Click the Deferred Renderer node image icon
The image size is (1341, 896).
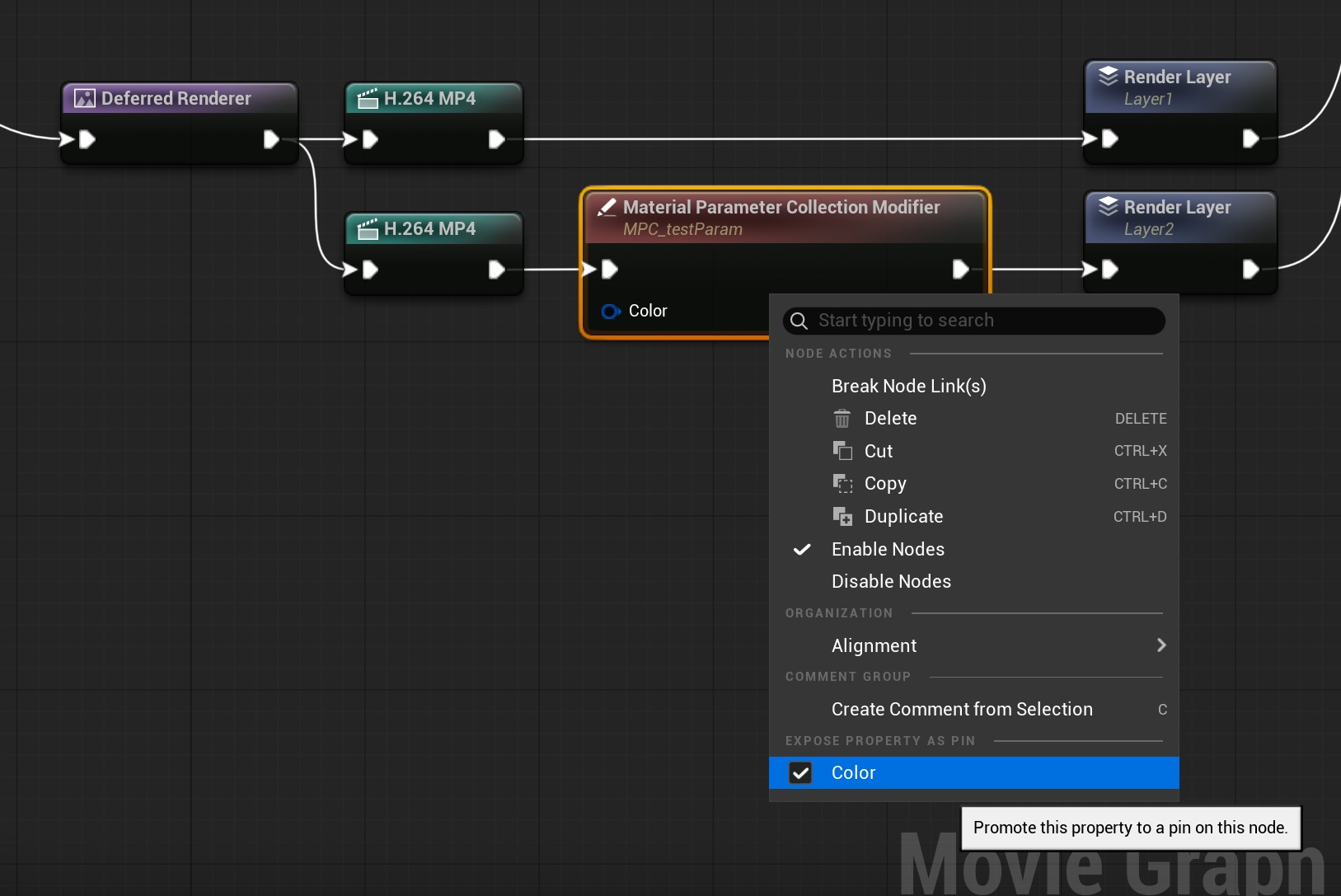tap(85, 99)
